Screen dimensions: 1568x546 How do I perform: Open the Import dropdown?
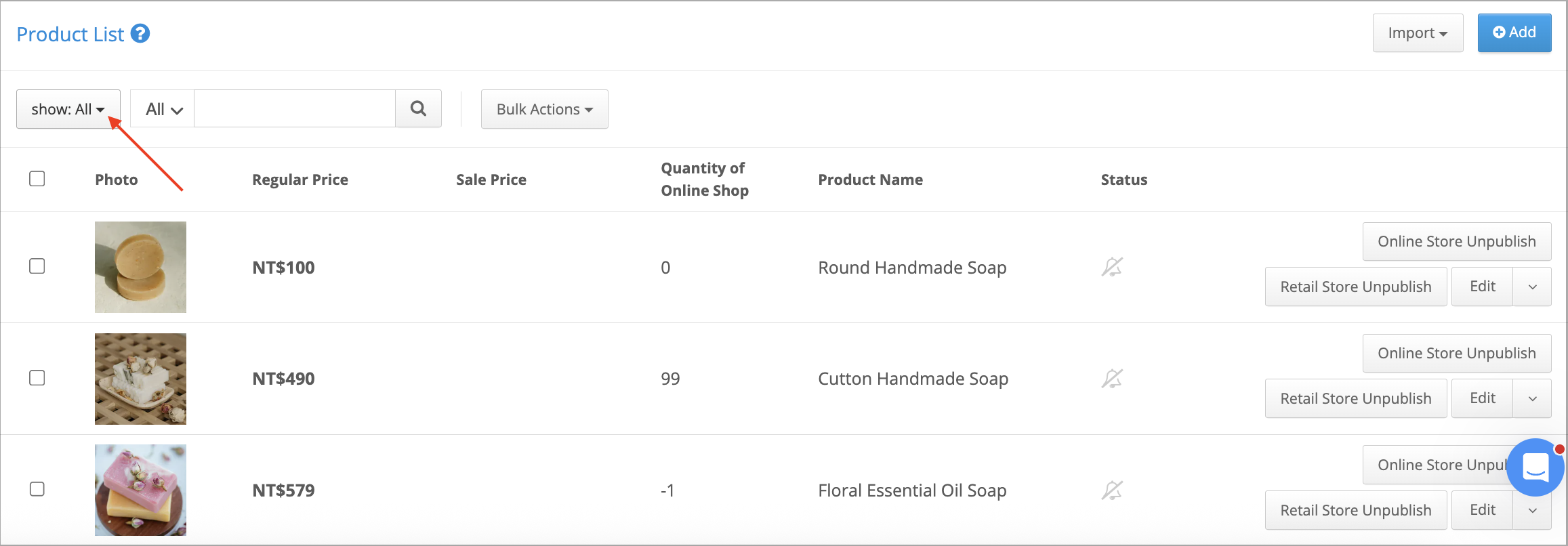tap(1418, 33)
